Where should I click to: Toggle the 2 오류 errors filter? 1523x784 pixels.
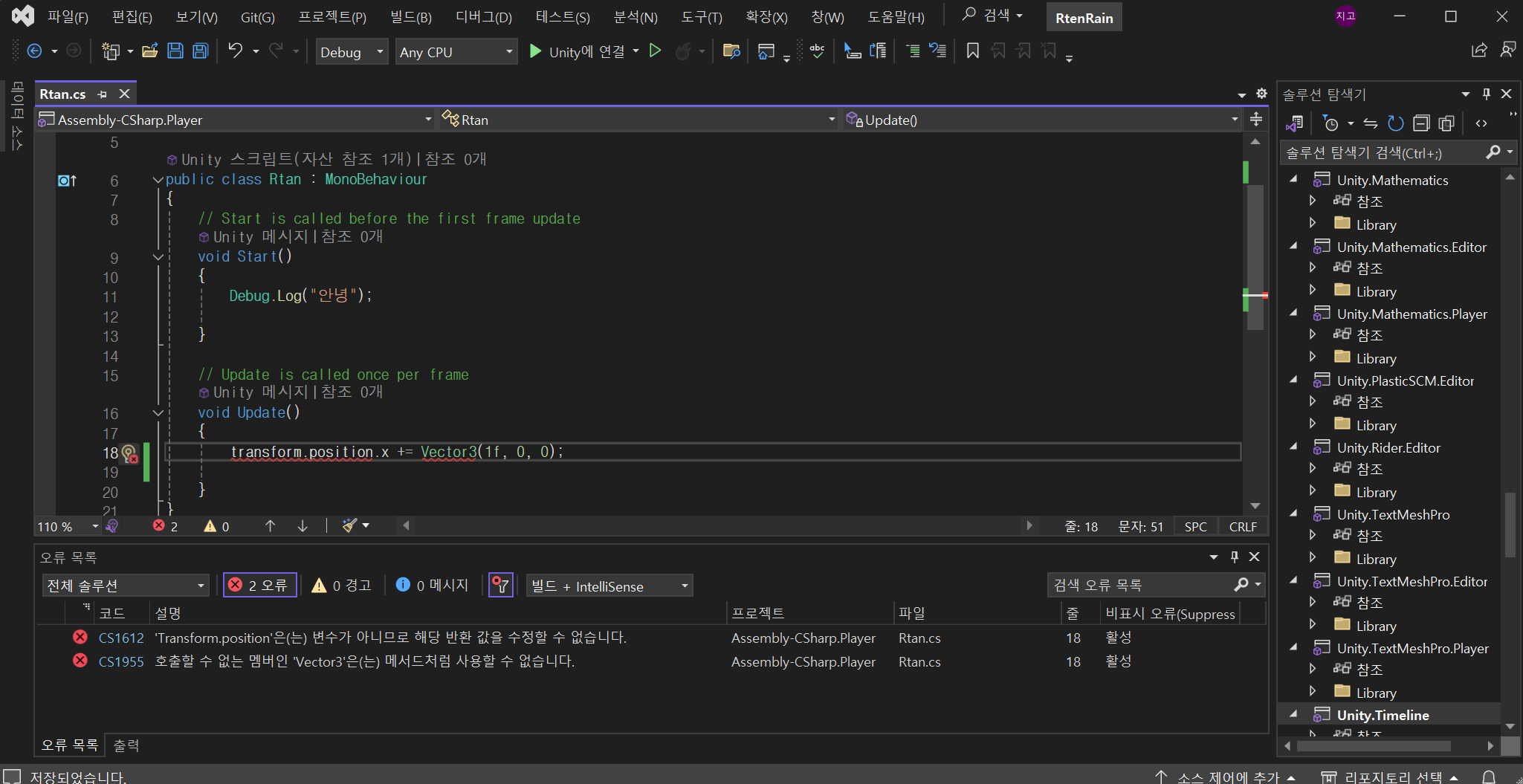click(x=261, y=586)
